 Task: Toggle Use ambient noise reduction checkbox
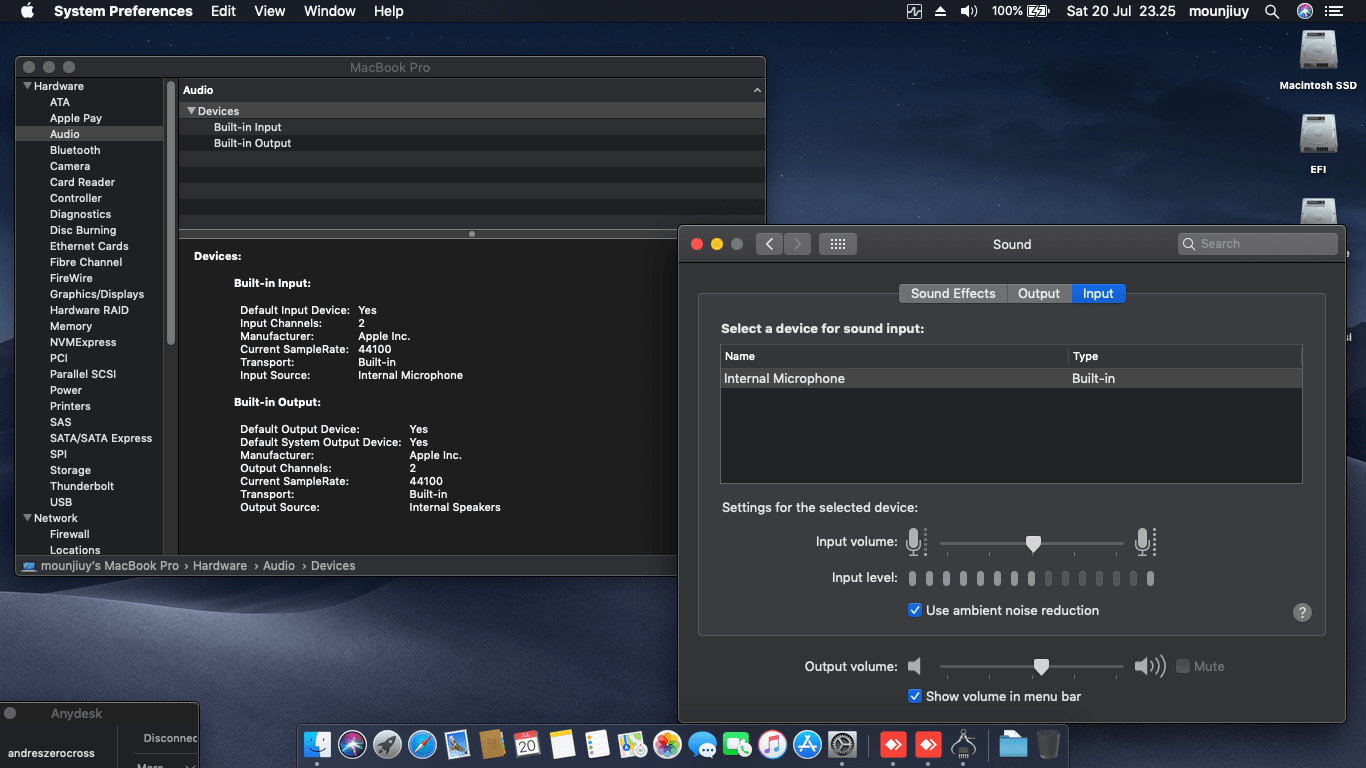click(x=914, y=610)
